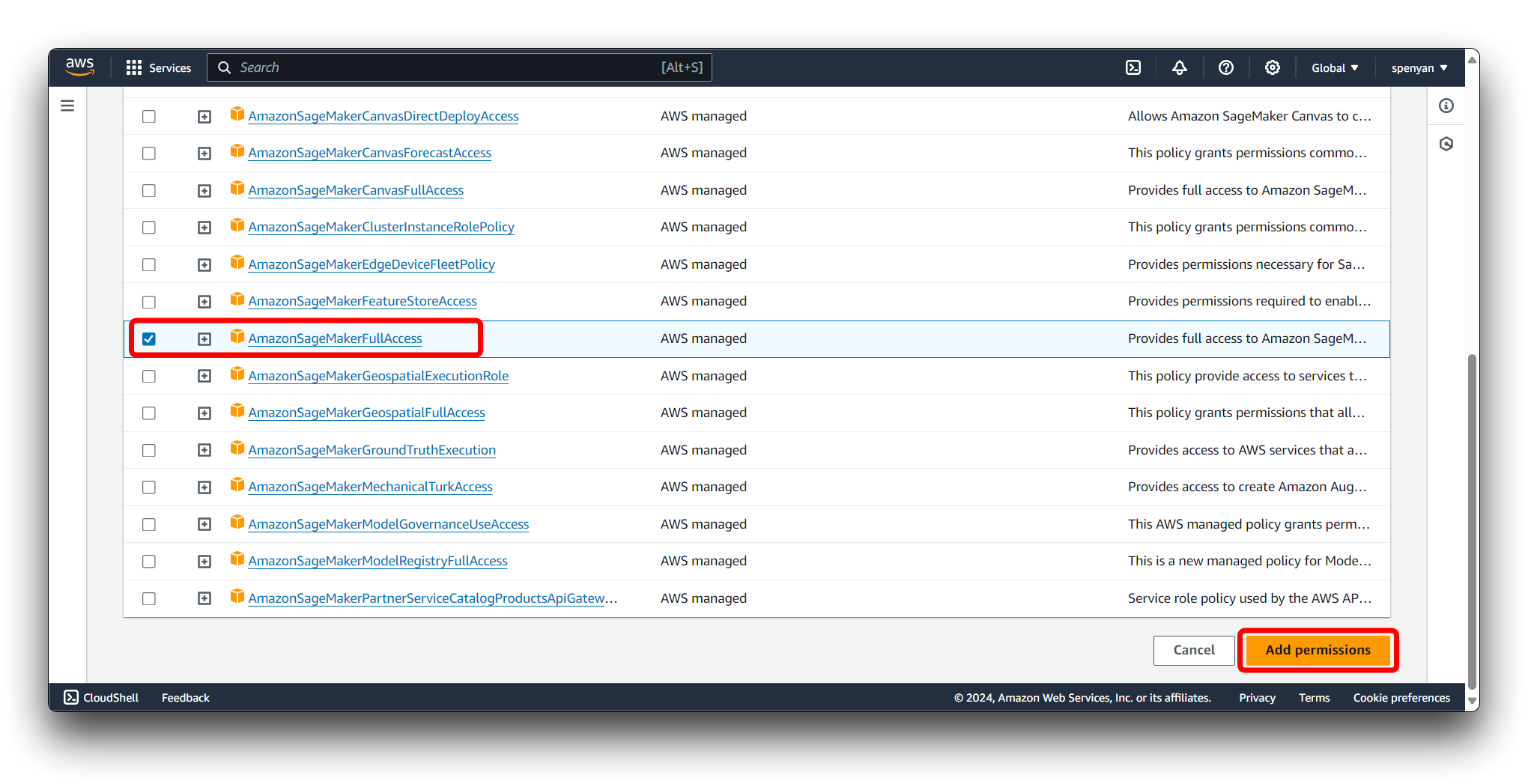Expand the AmazonSageMakerFullAccess policy details
The image size is (1528, 784).
[204, 338]
